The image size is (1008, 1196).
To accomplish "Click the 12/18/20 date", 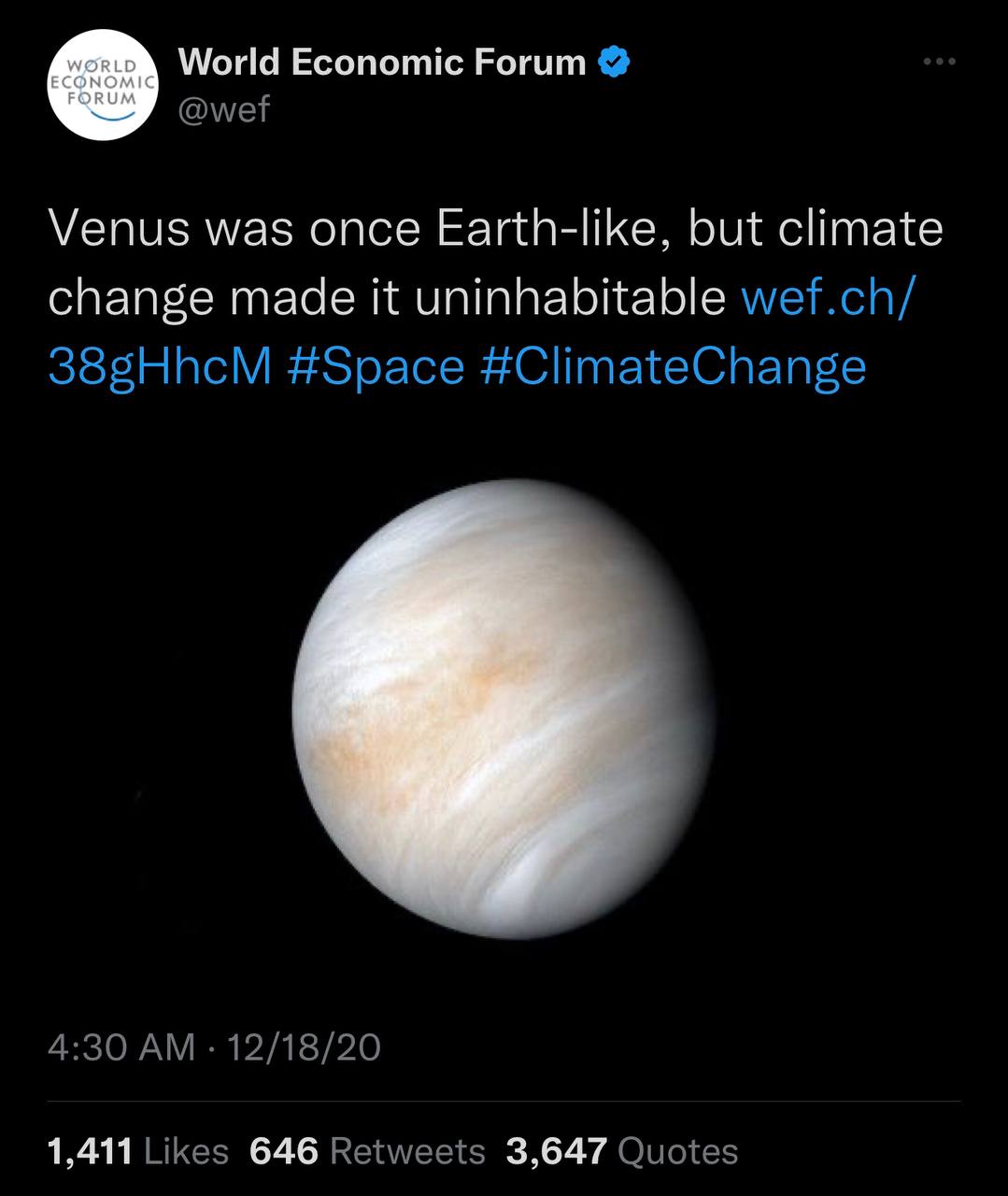I will pyautogui.click(x=304, y=1046).
